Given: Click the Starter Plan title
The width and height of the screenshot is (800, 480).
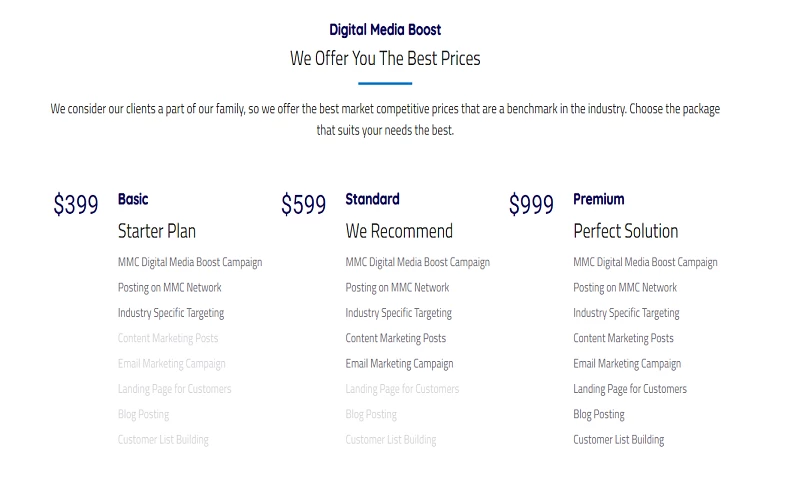Looking at the screenshot, I should pos(157,231).
